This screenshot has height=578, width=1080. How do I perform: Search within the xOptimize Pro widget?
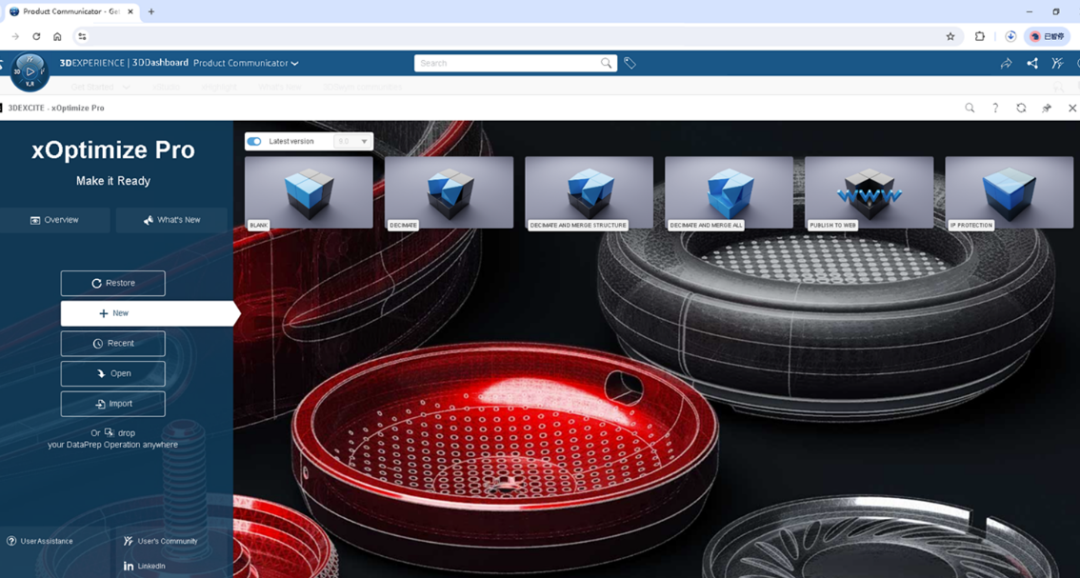970,108
